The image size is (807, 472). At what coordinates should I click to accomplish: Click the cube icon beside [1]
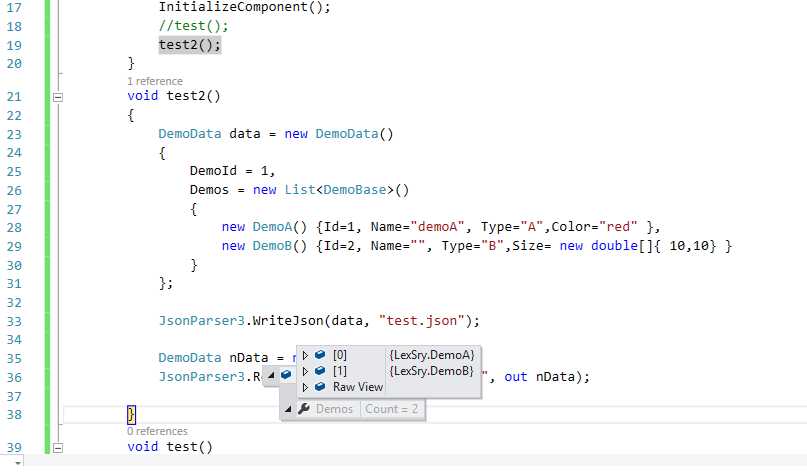[x=320, y=371]
